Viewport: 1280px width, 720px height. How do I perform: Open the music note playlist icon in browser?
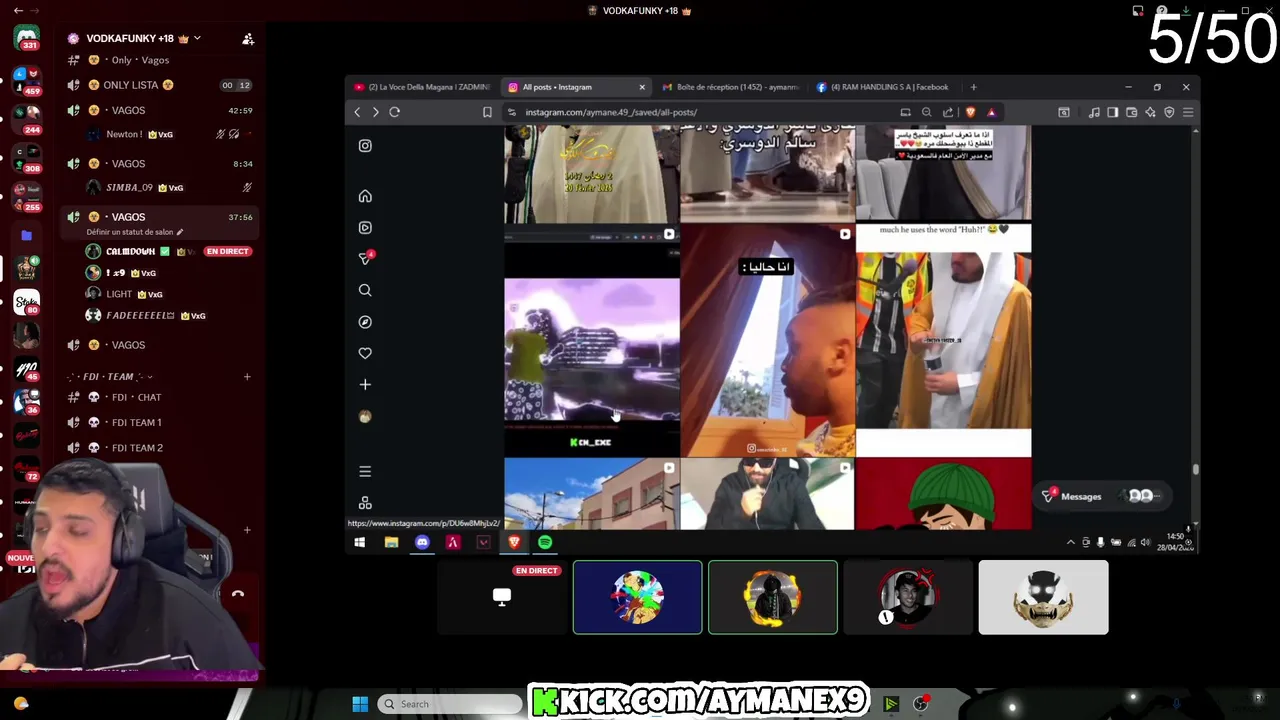pyautogui.click(x=1094, y=112)
